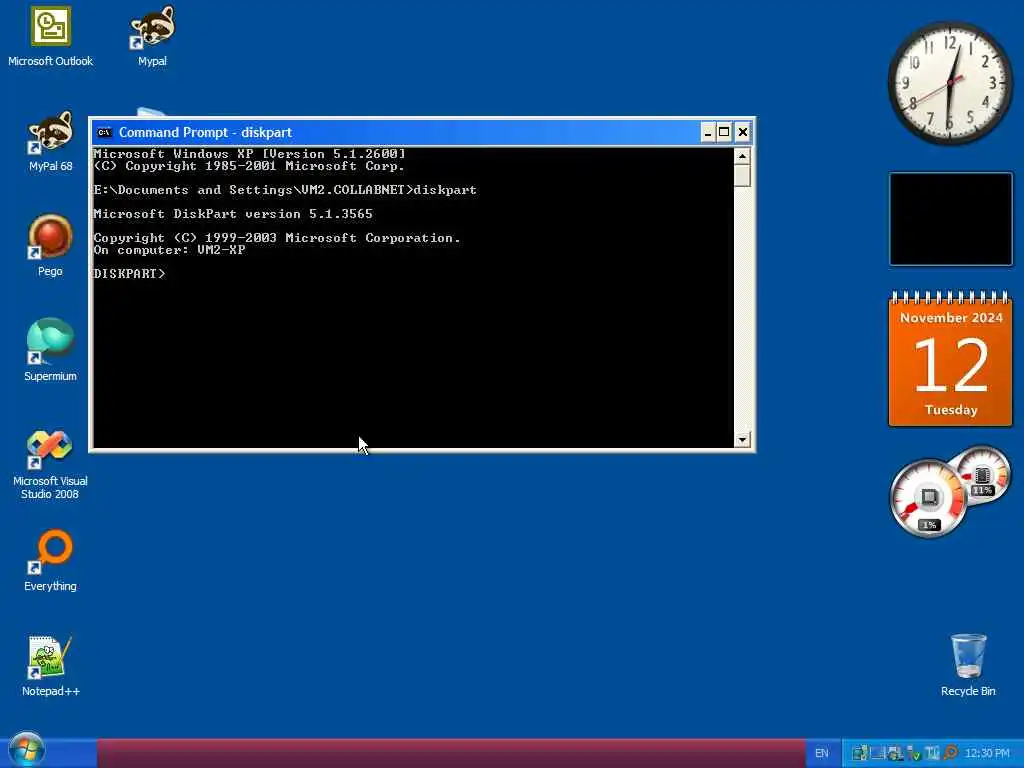1024x768 pixels.
Task: Click the black slideshow gadget
Action: [x=951, y=219]
